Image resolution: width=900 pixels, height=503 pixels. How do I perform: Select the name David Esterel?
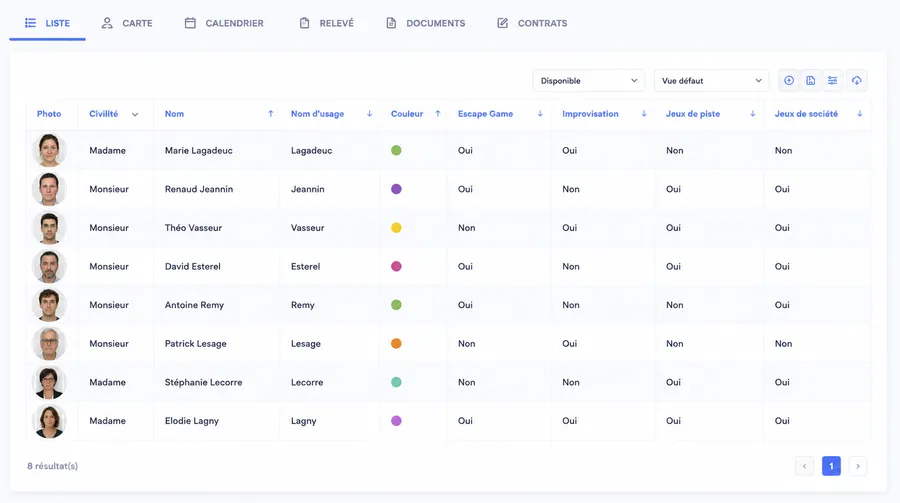pyautogui.click(x=192, y=266)
